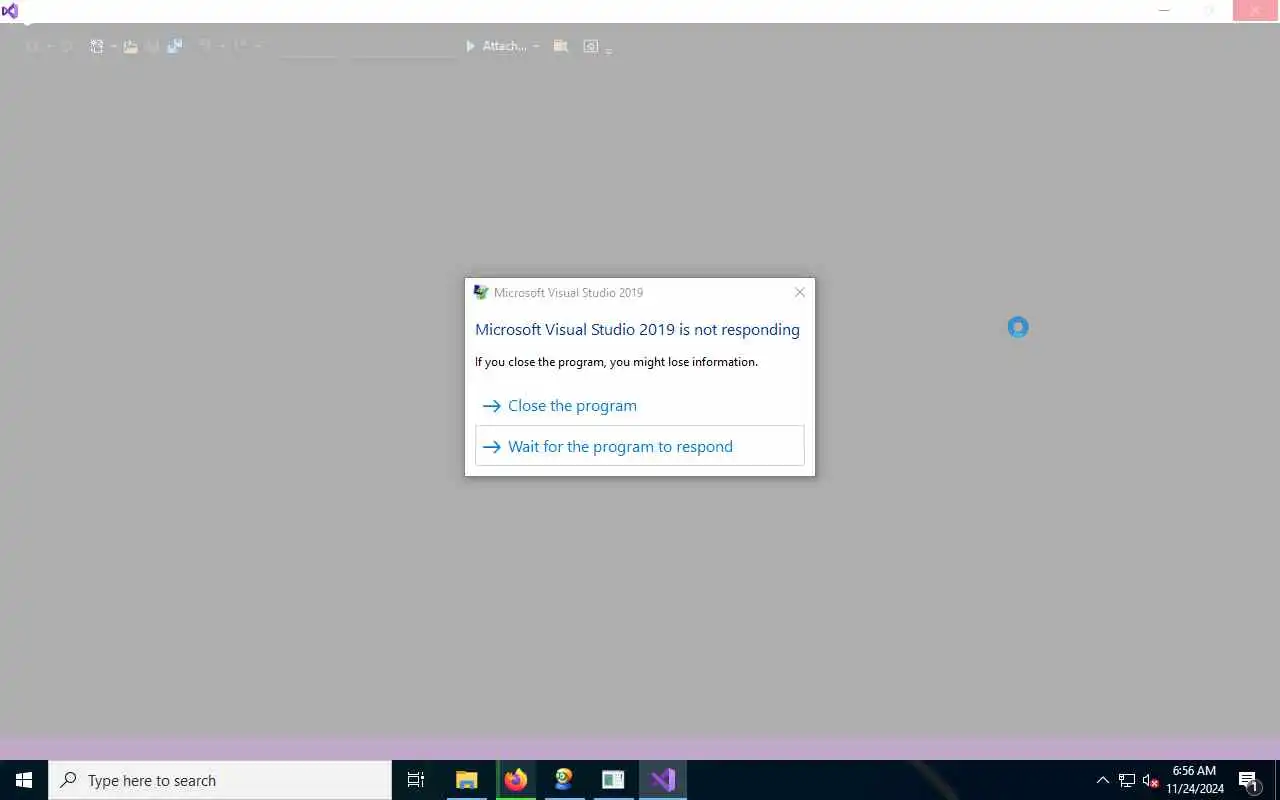Image resolution: width=1280 pixels, height=800 pixels.
Task: Open File Explorer from the taskbar
Action: [x=466, y=780]
